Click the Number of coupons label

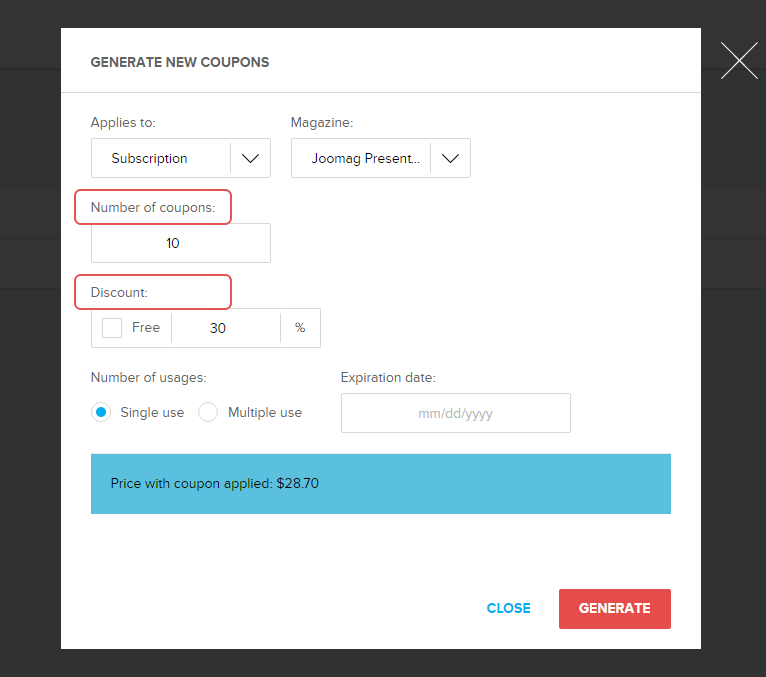[x=153, y=208]
